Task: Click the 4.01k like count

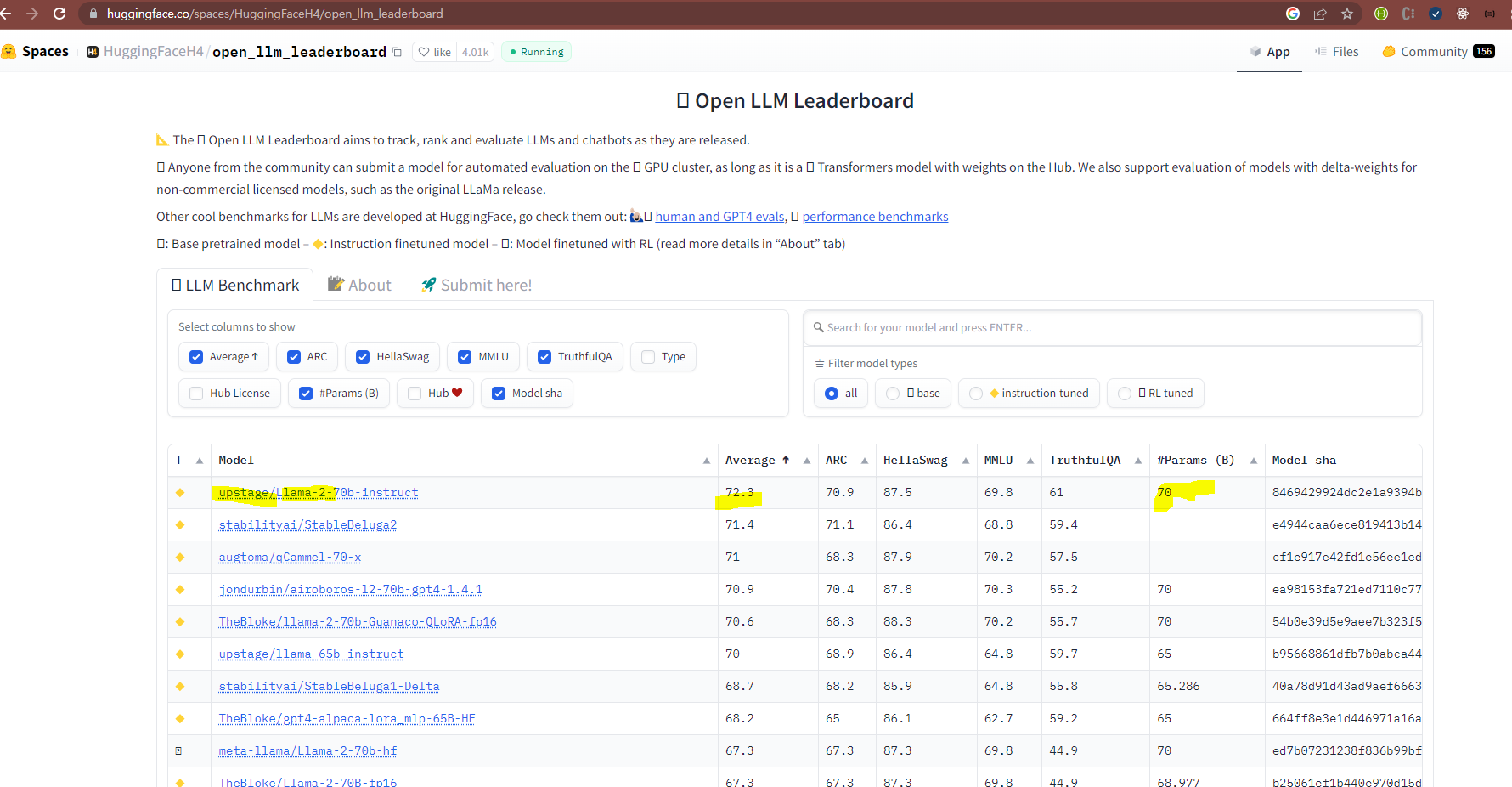Action: [476, 52]
